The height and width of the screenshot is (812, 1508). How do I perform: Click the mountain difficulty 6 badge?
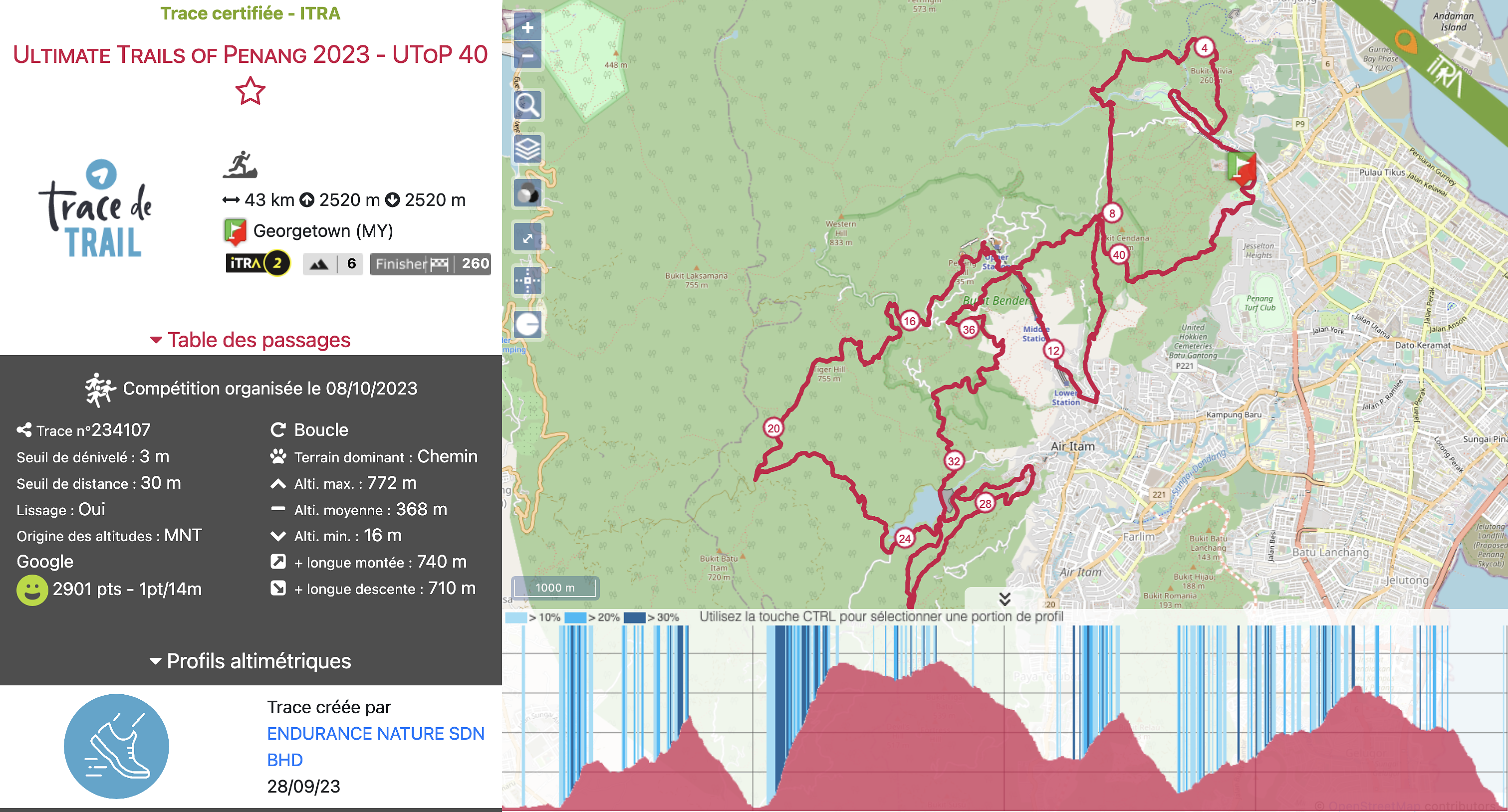pos(332,264)
